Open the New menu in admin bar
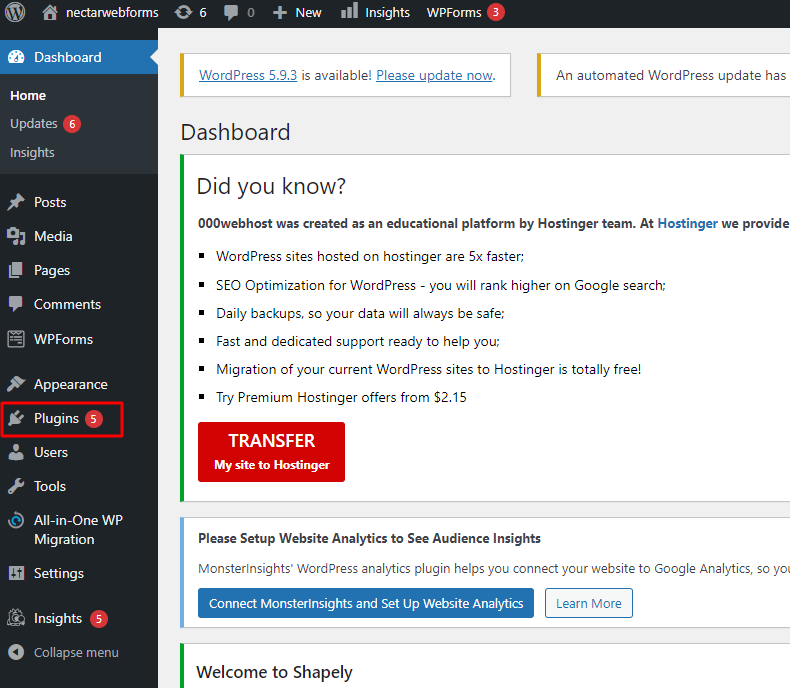 click(x=308, y=13)
